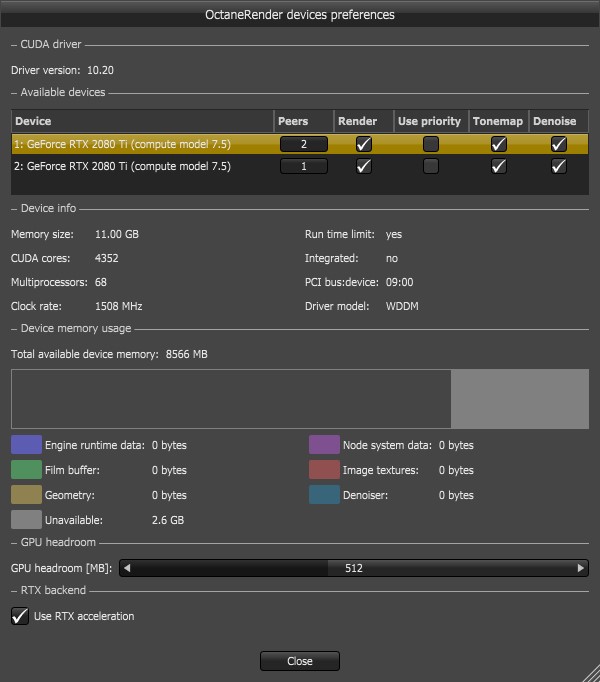Toggle Denoise checkbox for device 2
This screenshot has width=600, height=682.
[x=559, y=166]
